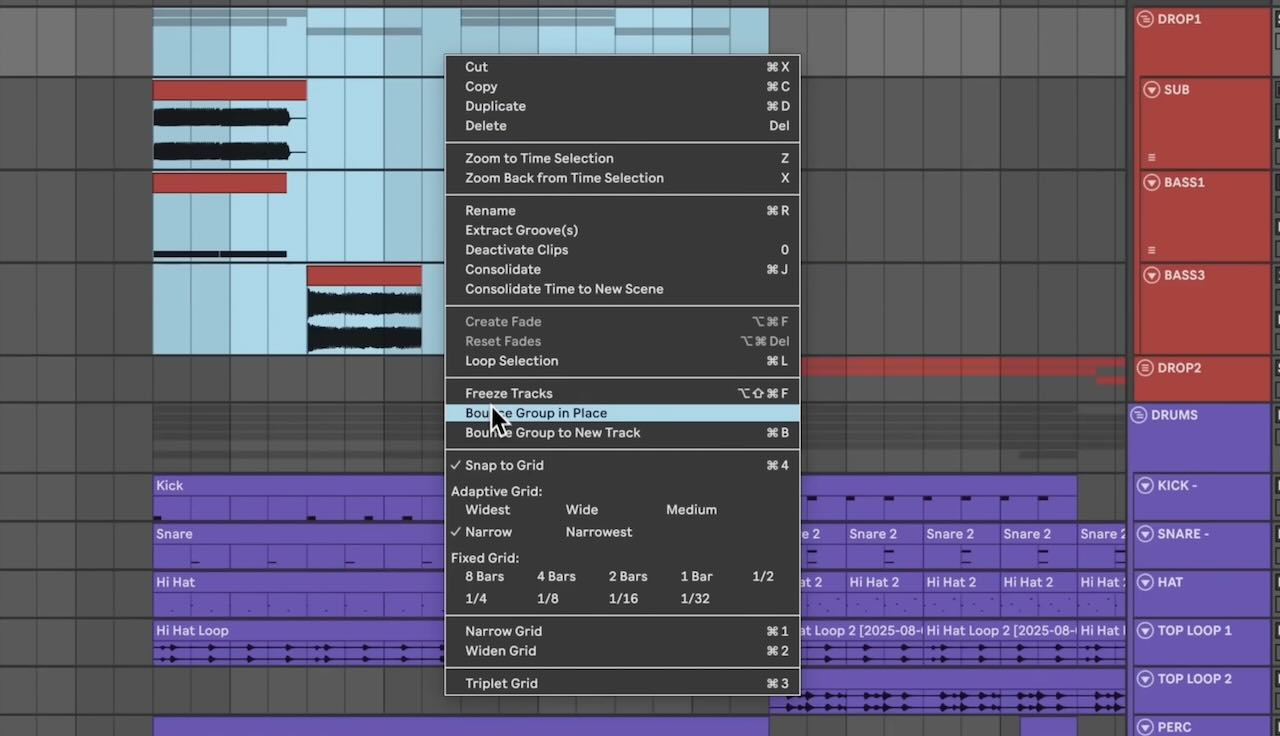Click the TOP LOOP 1 unfold arrow icon

(x=1145, y=631)
